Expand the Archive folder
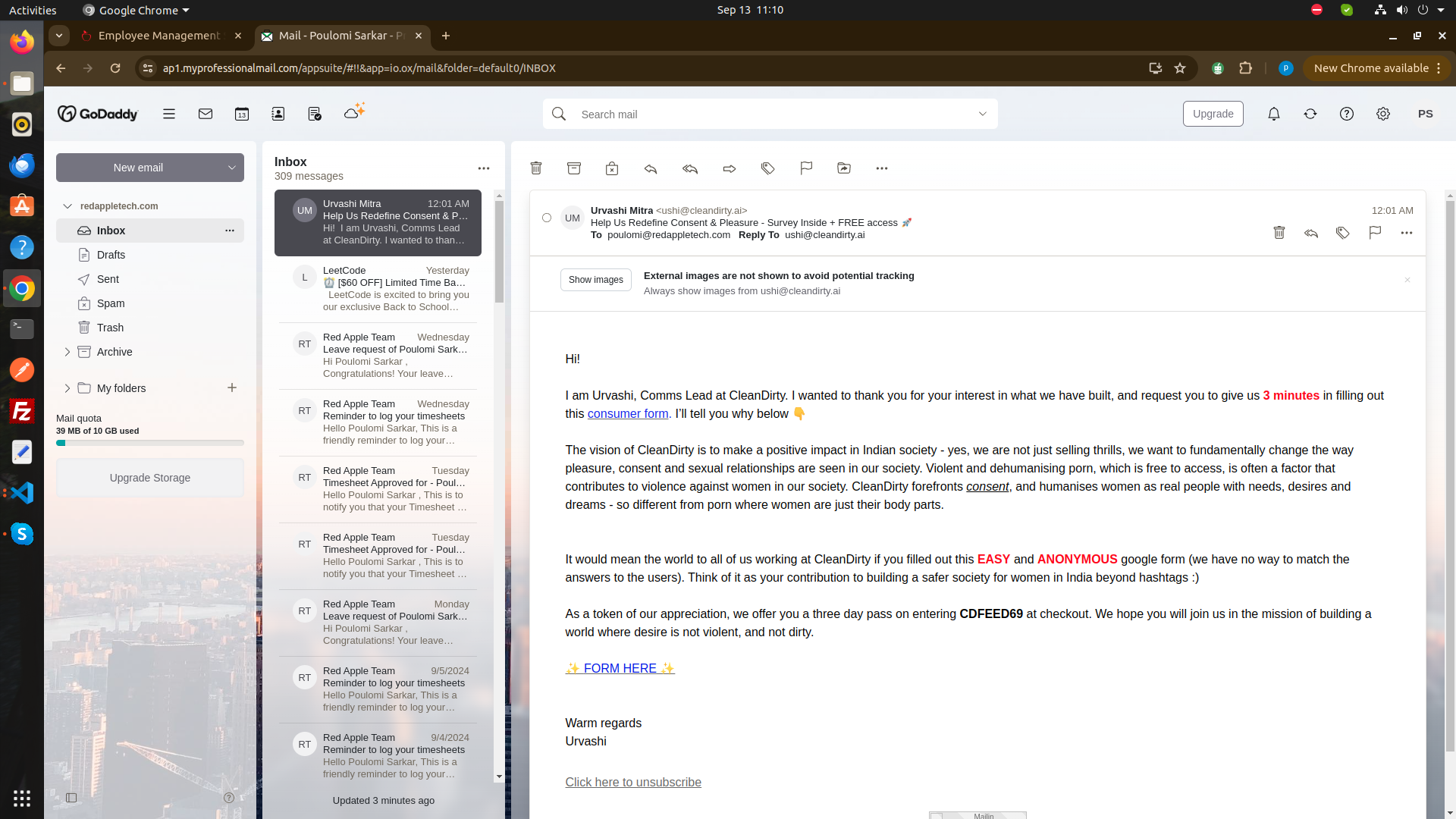The width and height of the screenshot is (1456, 819). click(67, 352)
